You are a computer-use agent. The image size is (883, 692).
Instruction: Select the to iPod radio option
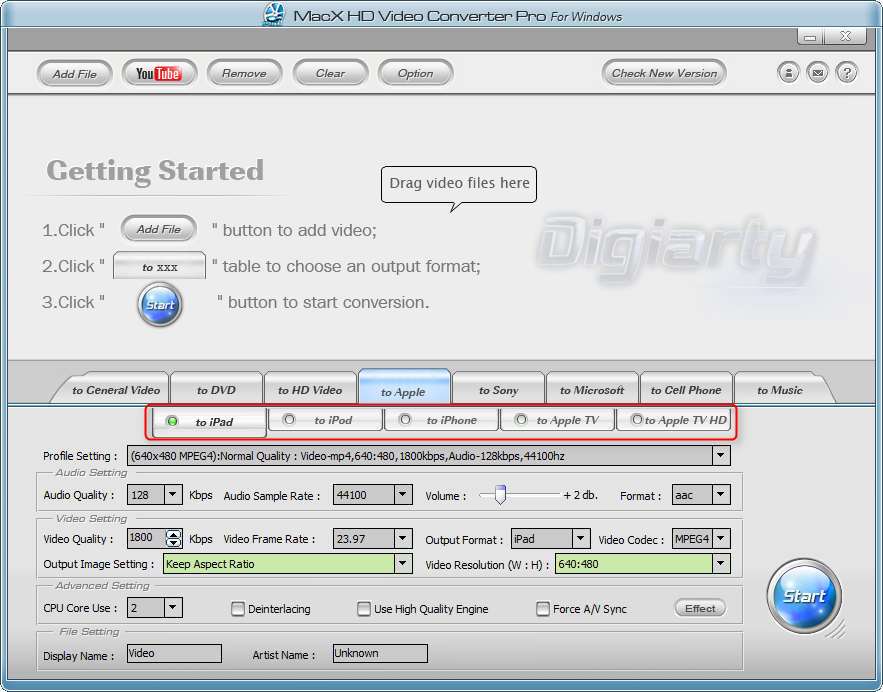click(x=289, y=419)
